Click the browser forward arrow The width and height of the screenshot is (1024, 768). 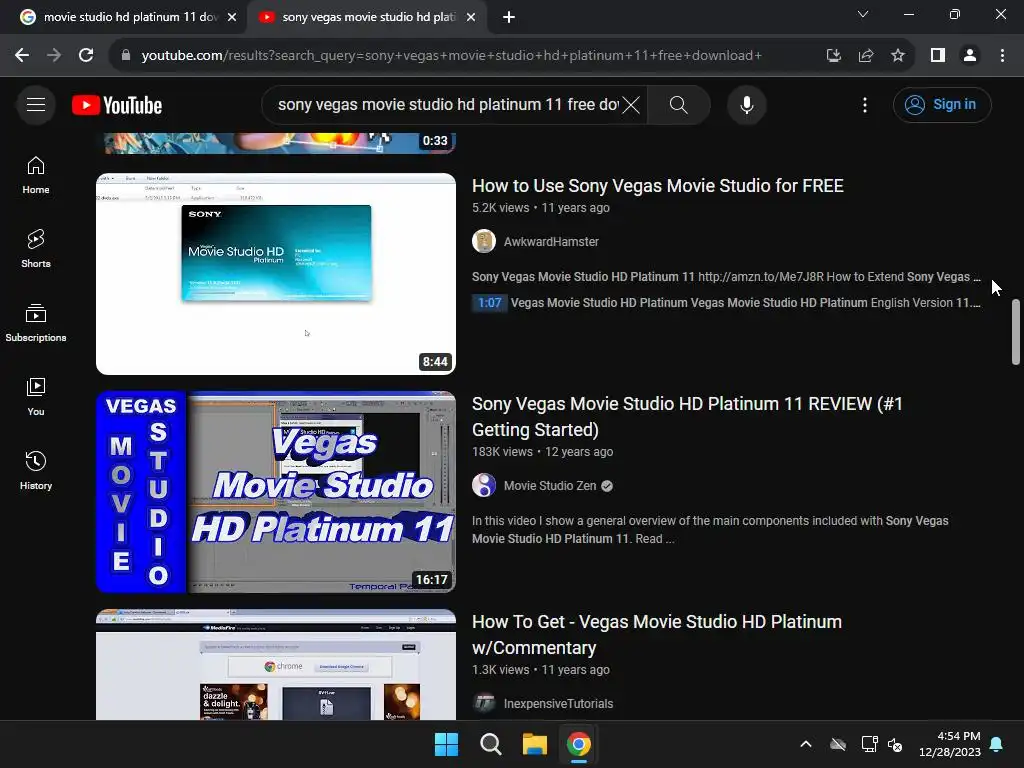54,56
